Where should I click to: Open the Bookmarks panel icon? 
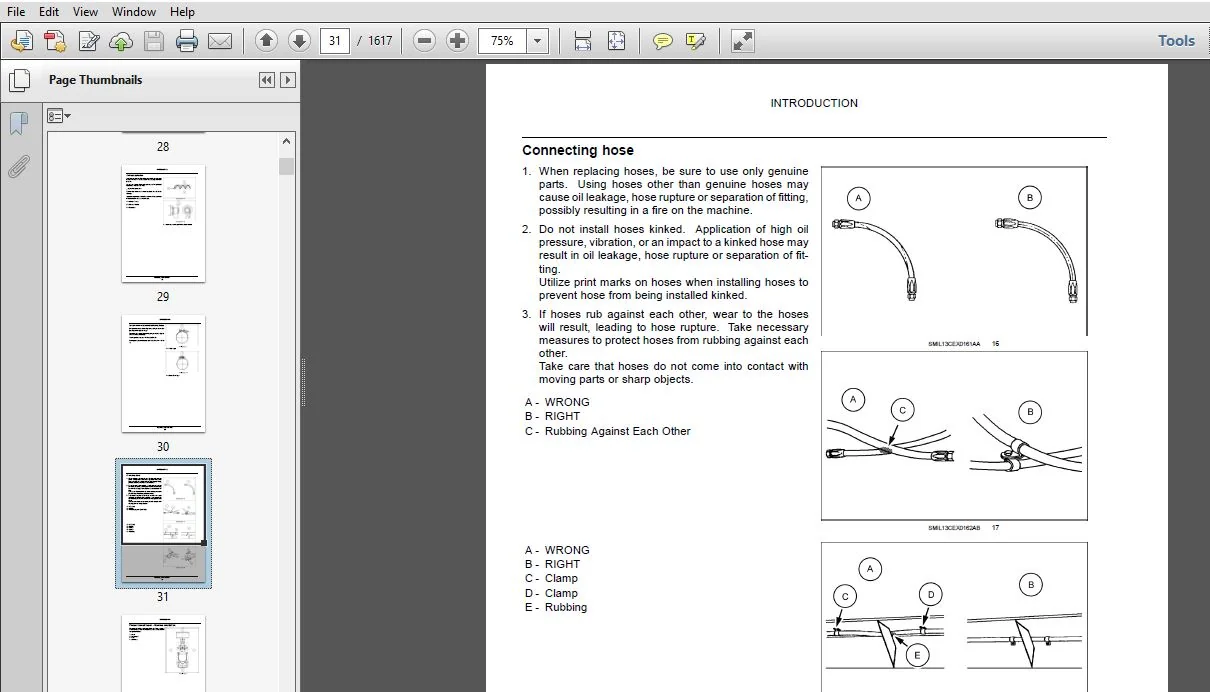click(18, 124)
